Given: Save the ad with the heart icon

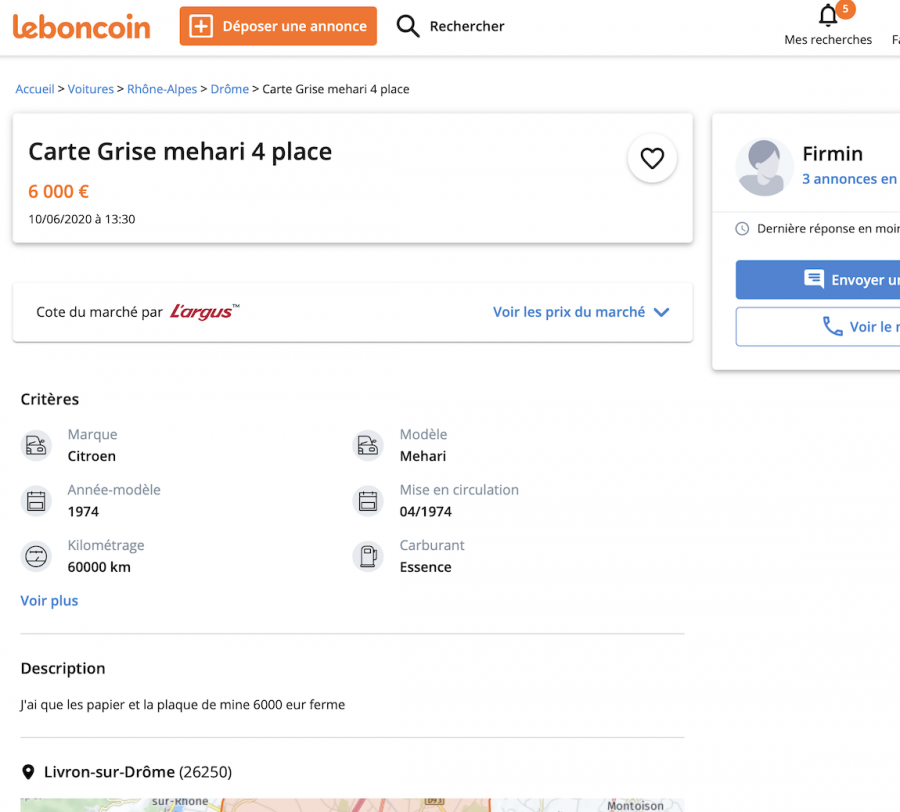Looking at the screenshot, I should [652, 158].
